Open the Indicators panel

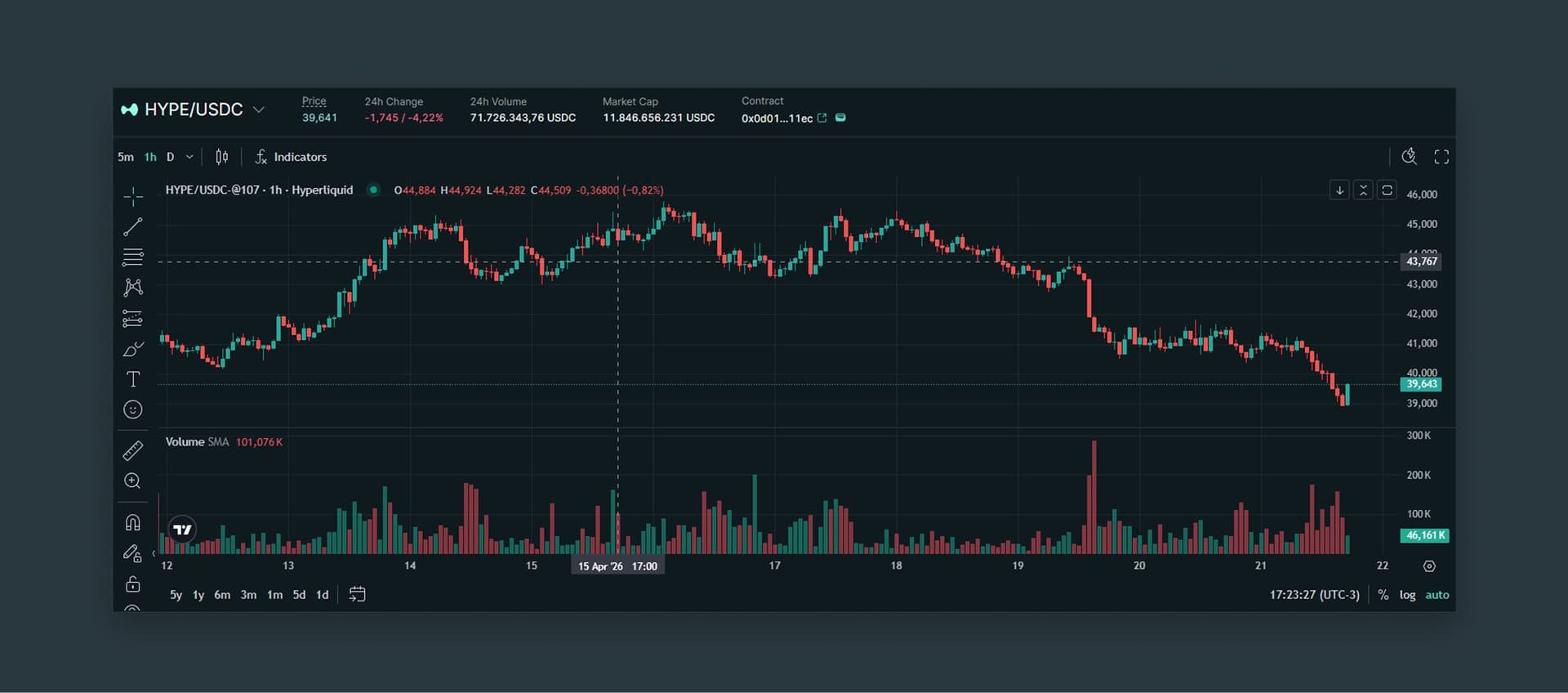pyautogui.click(x=291, y=157)
